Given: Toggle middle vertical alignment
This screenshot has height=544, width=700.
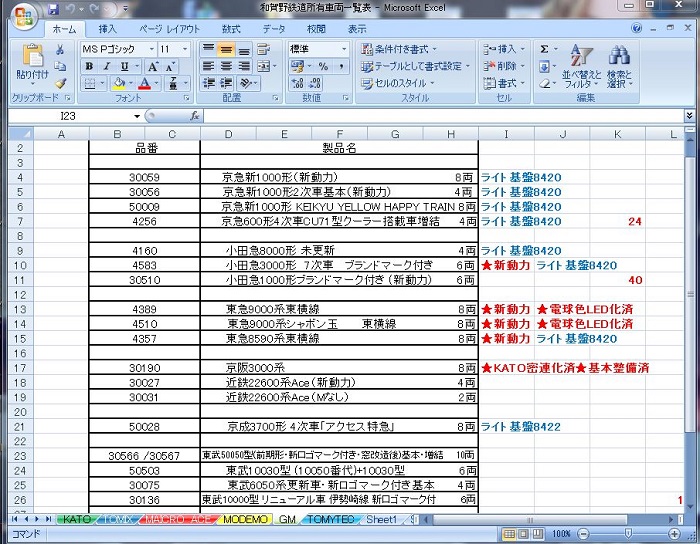Looking at the screenshot, I should pos(226,49).
